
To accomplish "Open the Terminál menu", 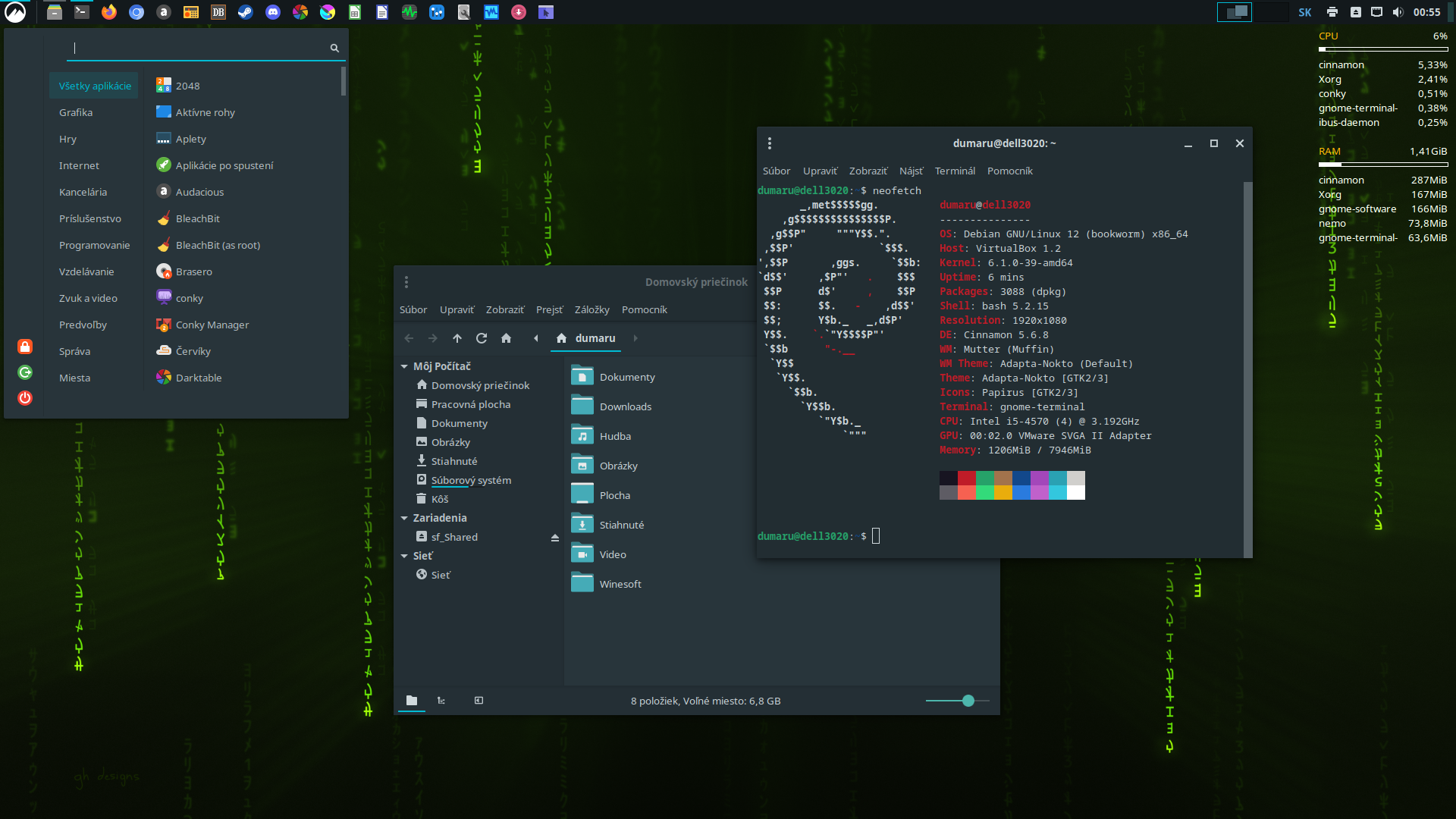I will tap(954, 171).
